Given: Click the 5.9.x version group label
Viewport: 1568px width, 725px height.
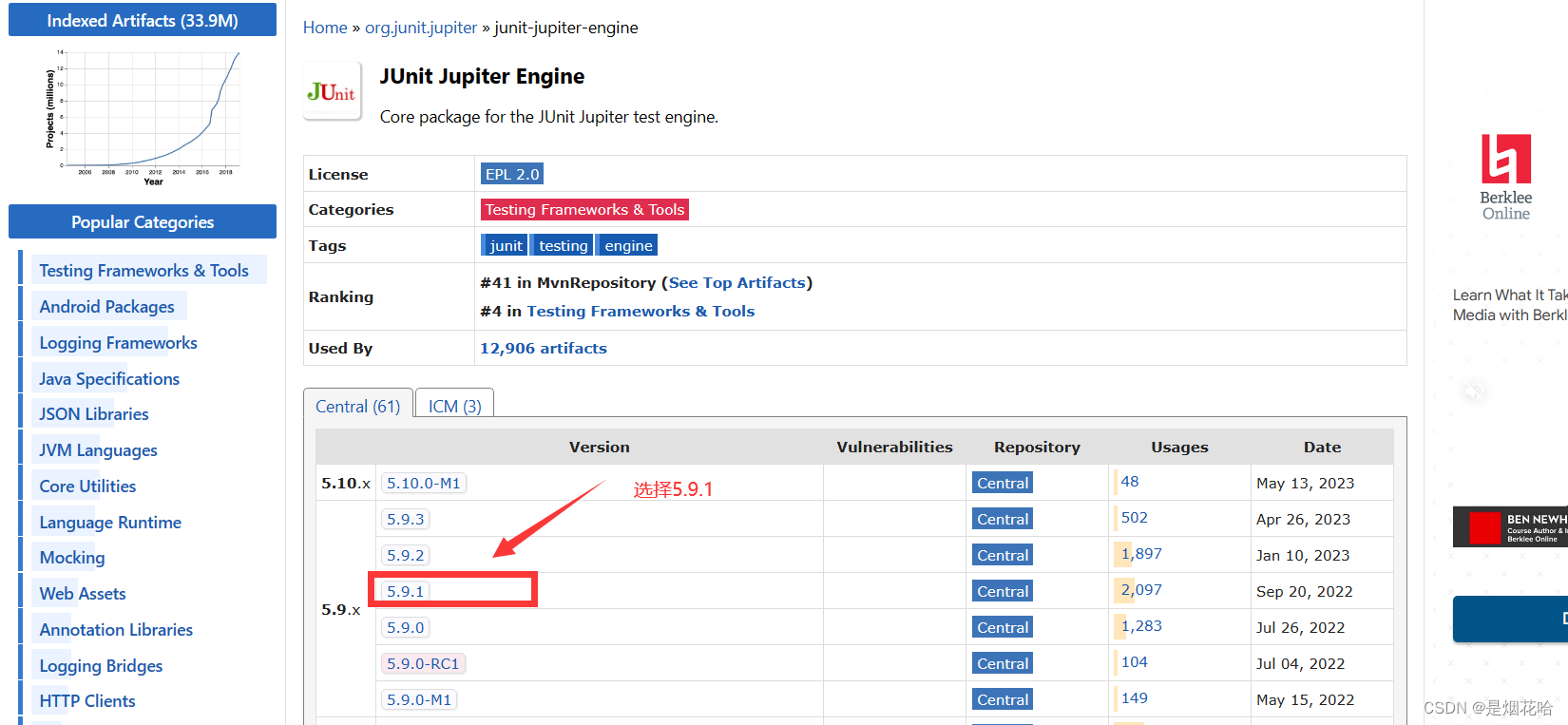Looking at the screenshot, I should point(341,609).
